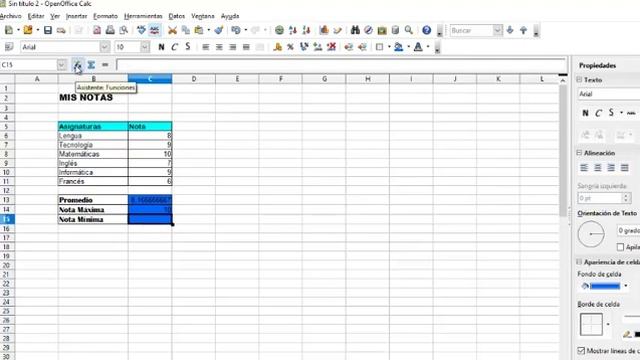Screen dimensions: 640x360
Task: Export directly as PDF icon
Action: point(97,30)
